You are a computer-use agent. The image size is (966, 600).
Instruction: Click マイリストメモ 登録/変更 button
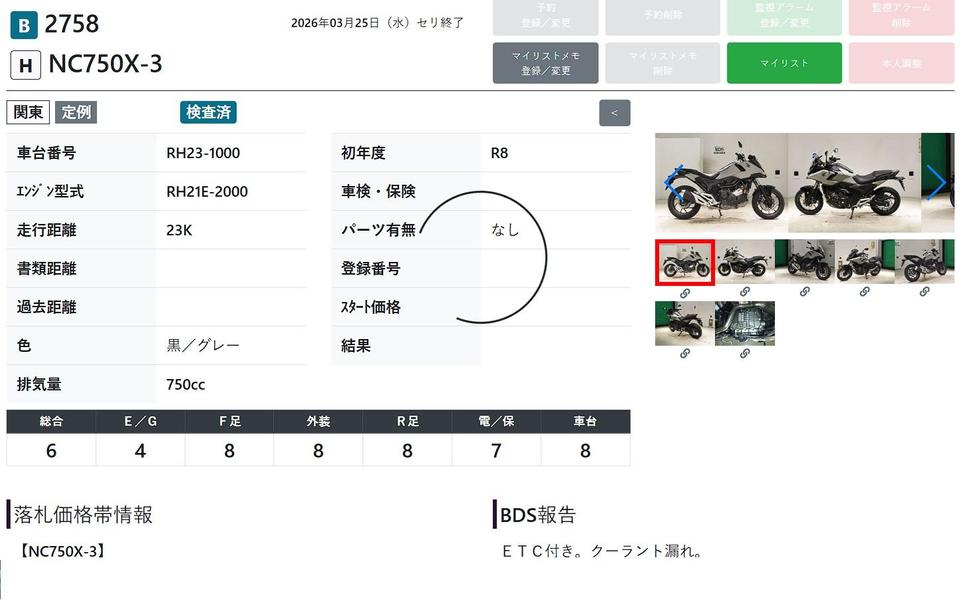545,63
